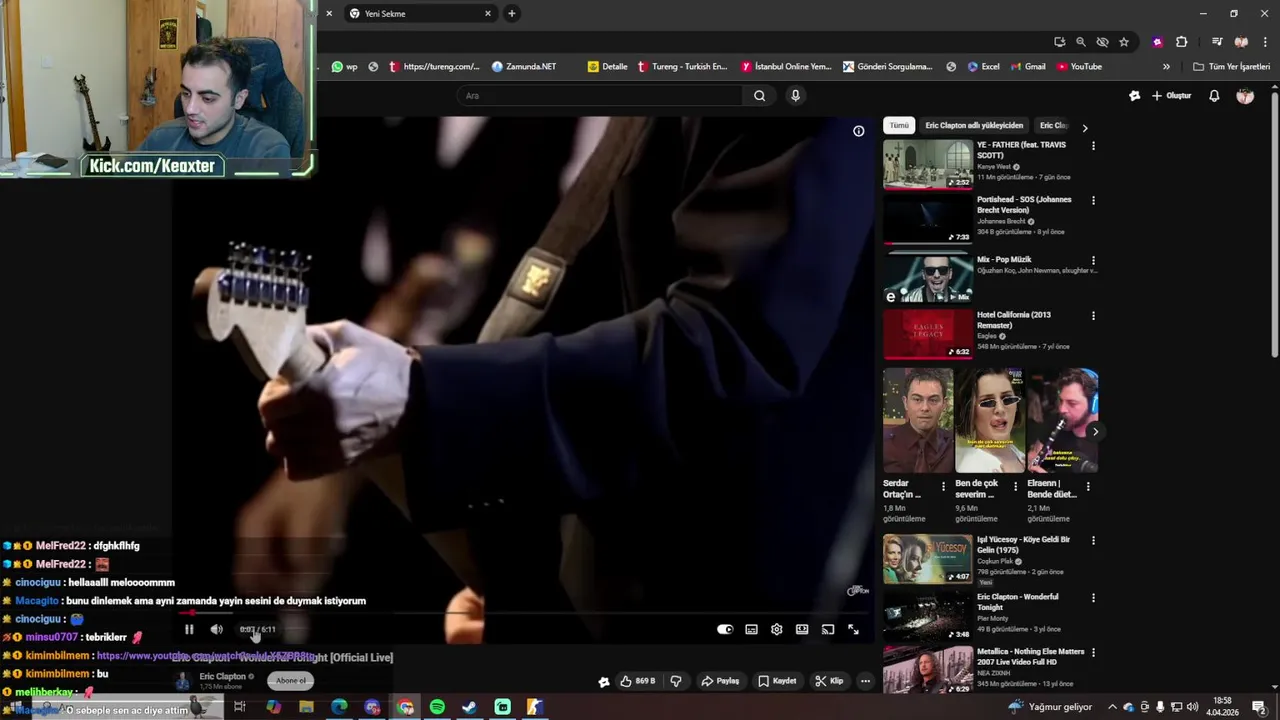The height and width of the screenshot is (720, 1280).
Task: Open Steam from taskbar
Action: pyautogui.click(x=469, y=707)
